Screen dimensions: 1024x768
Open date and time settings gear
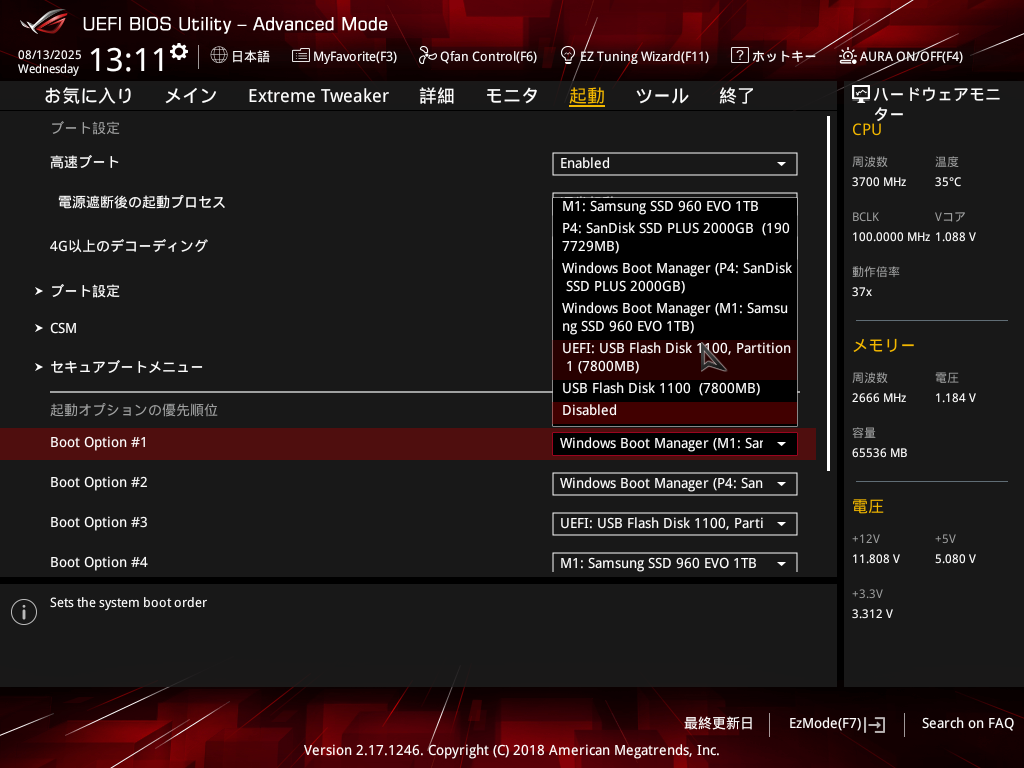[x=179, y=52]
